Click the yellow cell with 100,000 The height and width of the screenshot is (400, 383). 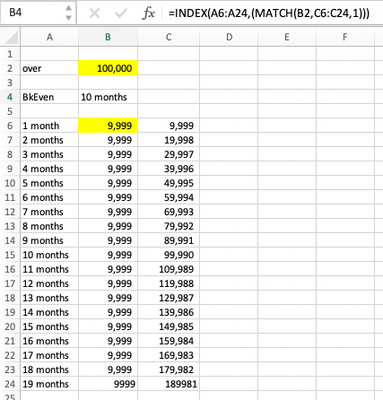[108, 68]
